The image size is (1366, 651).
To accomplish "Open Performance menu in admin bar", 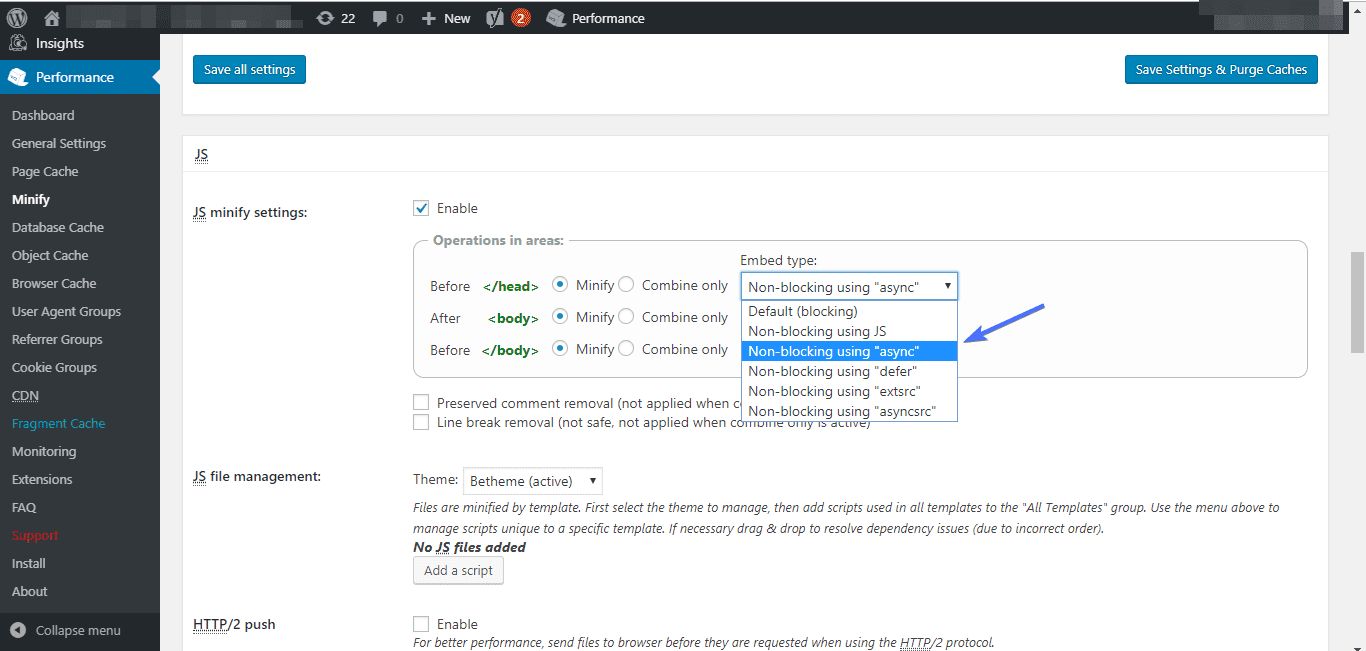I will click(x=596, y=18).
